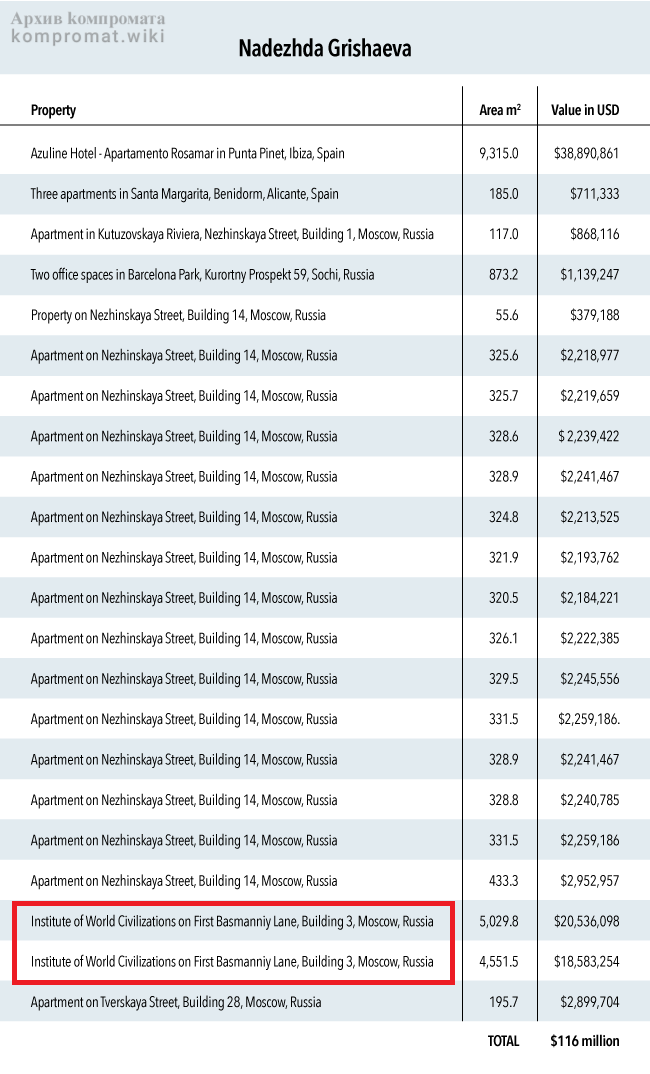Select the $20,536,098 value cell
The height and width of the screenshot is (1074, 650).
(586, 921)
